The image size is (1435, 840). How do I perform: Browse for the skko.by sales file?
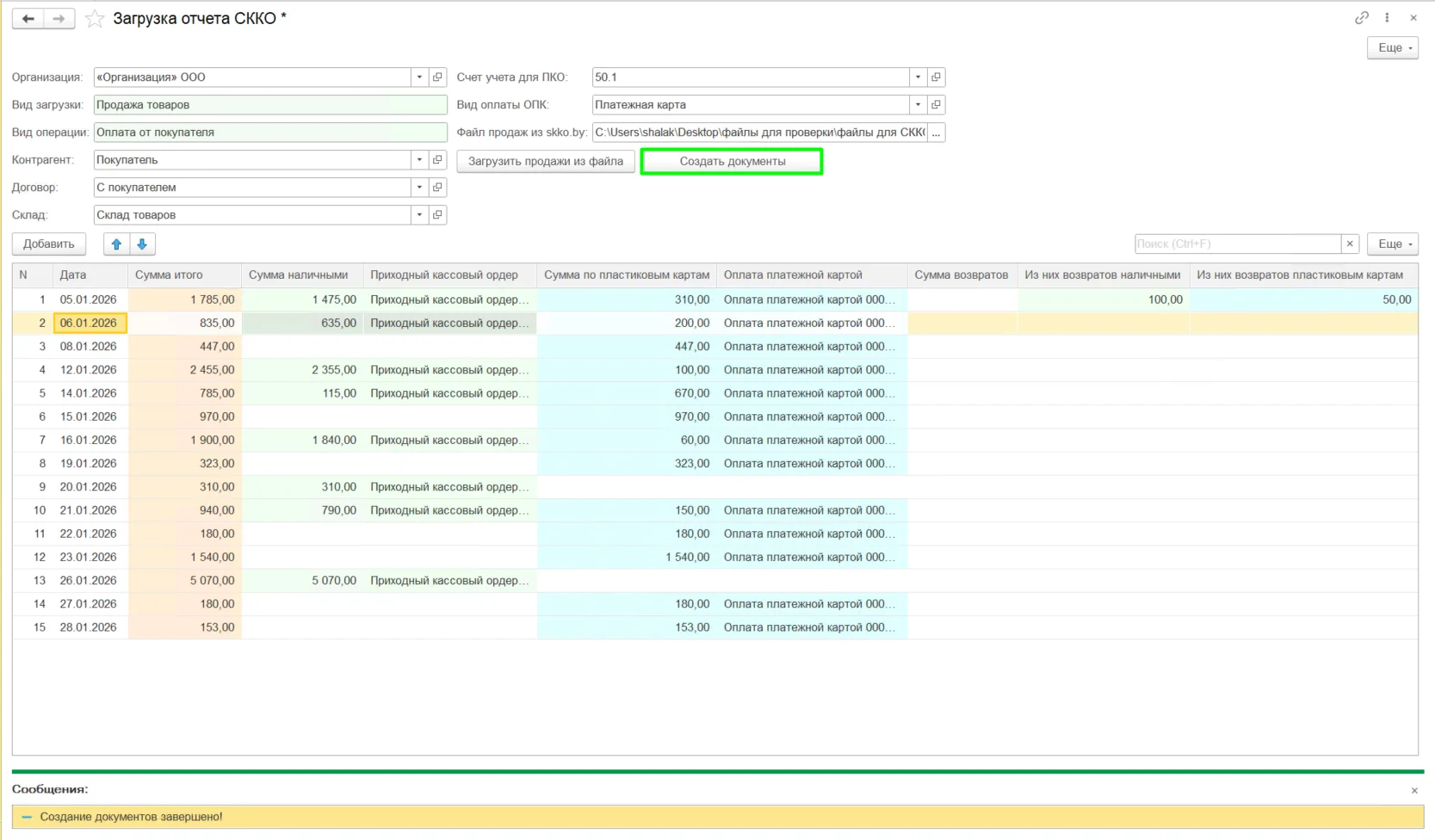point(936,133)
